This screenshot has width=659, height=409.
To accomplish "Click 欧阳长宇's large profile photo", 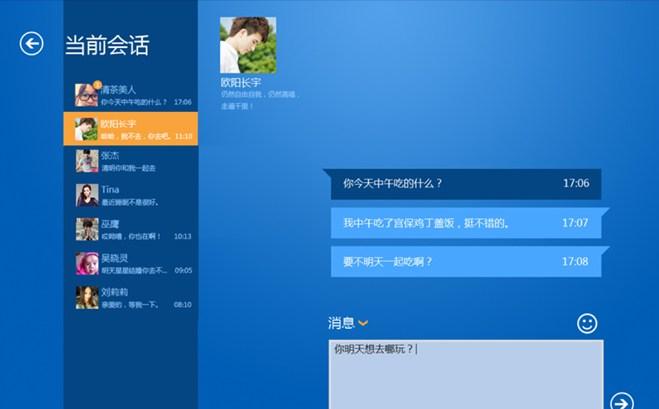I will pos(248,45).
